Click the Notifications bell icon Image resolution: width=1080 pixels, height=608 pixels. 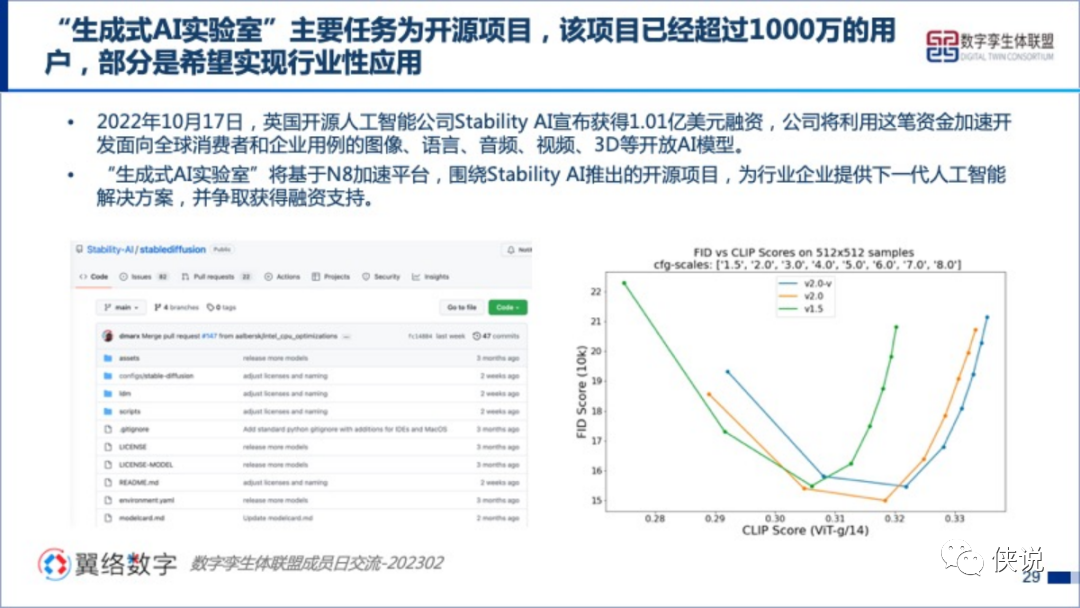pyautogui.click(x=511, y=250)
